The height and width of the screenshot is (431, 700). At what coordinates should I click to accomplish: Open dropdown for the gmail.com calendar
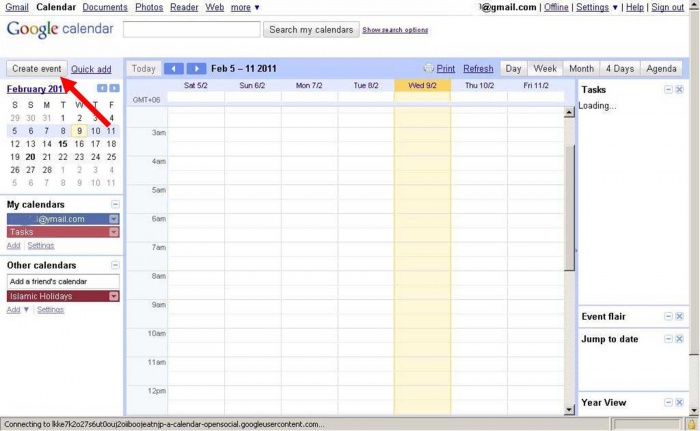coord(114,219)
